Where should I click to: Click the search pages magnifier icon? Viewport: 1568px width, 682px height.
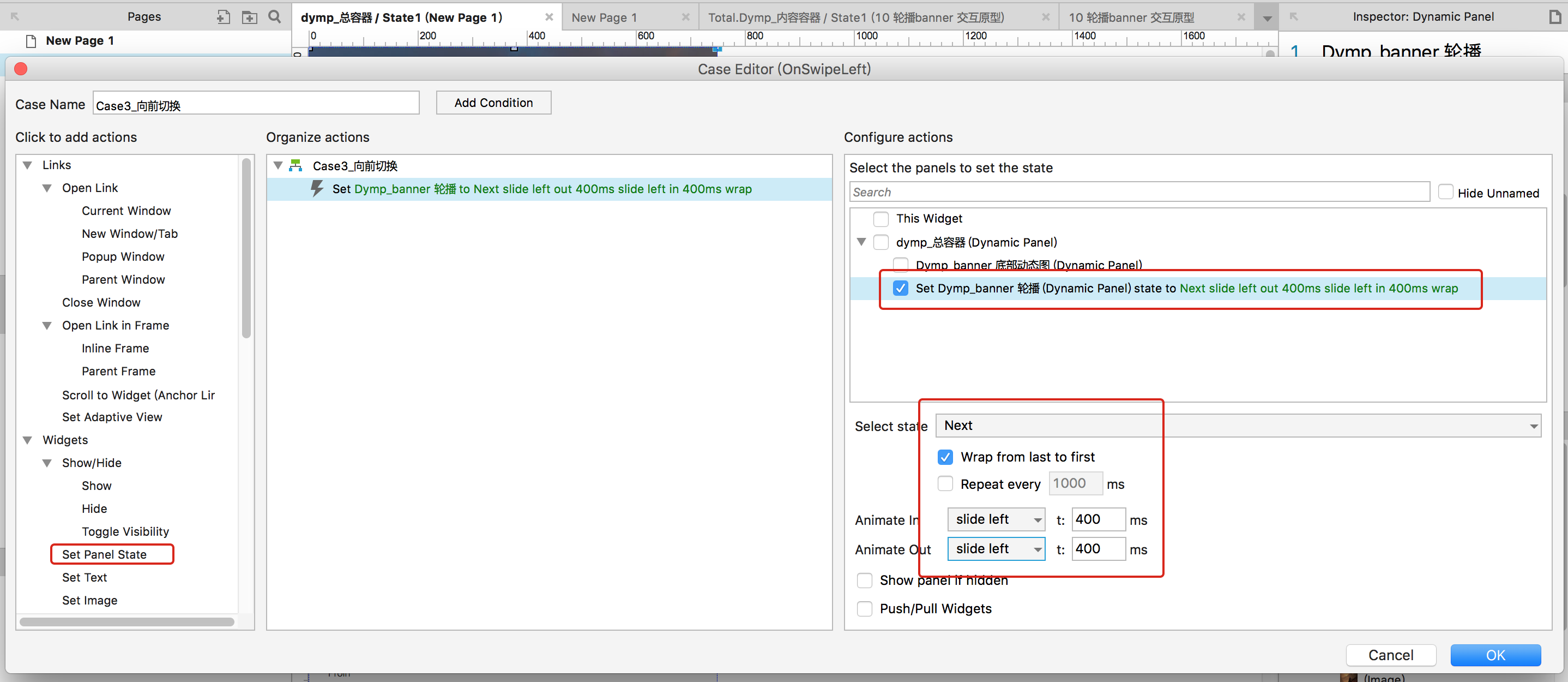[275, 17]
